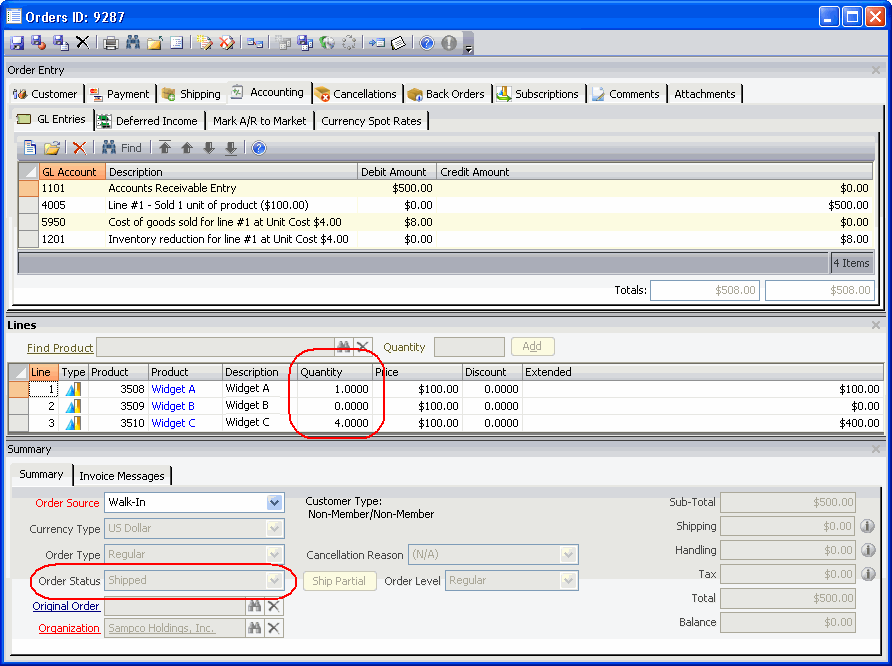The width and height of the screenshot is (892, 666).
Task: Delete the GL entry with the red X
Action: pos(79,148)
